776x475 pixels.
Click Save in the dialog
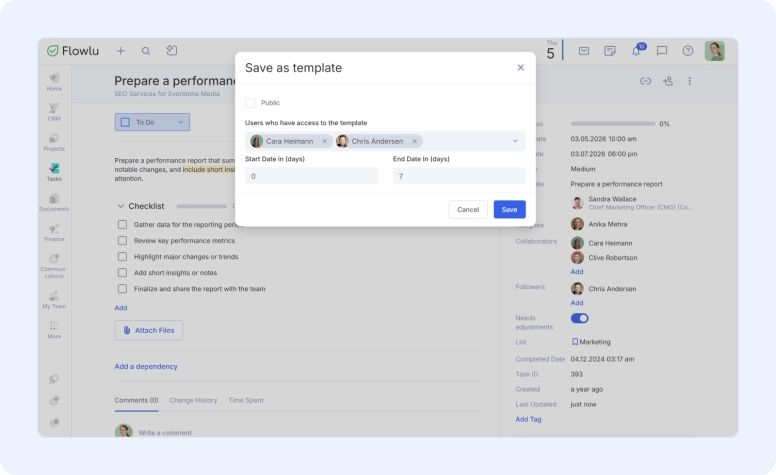click(509, 209)
